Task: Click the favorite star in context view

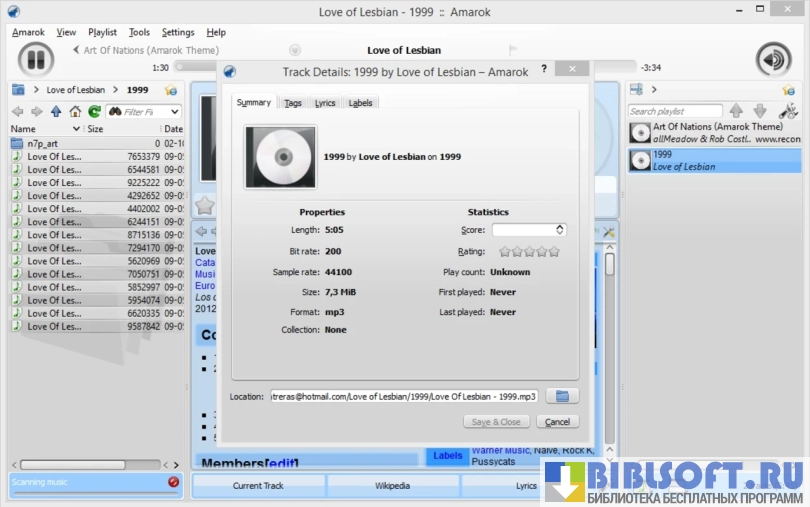Action: (x=205, y=205)
